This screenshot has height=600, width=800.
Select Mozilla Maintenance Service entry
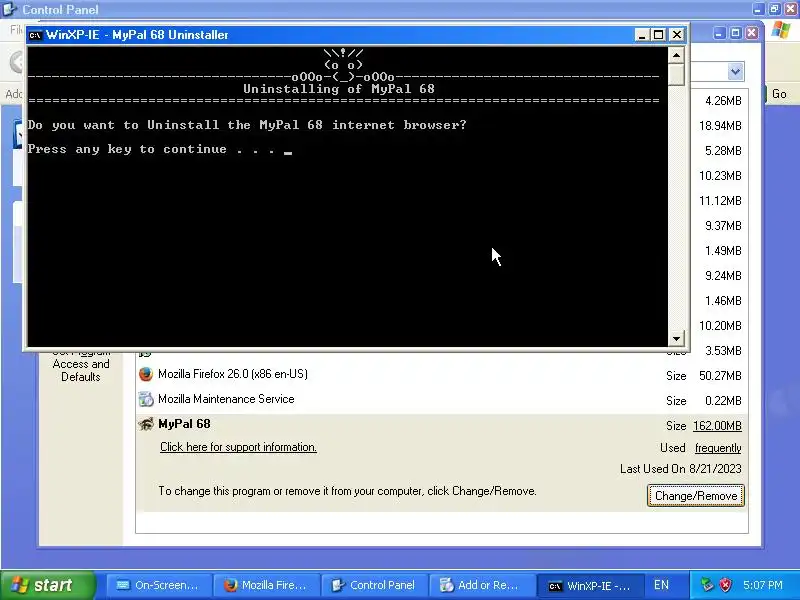coord(441,399)
